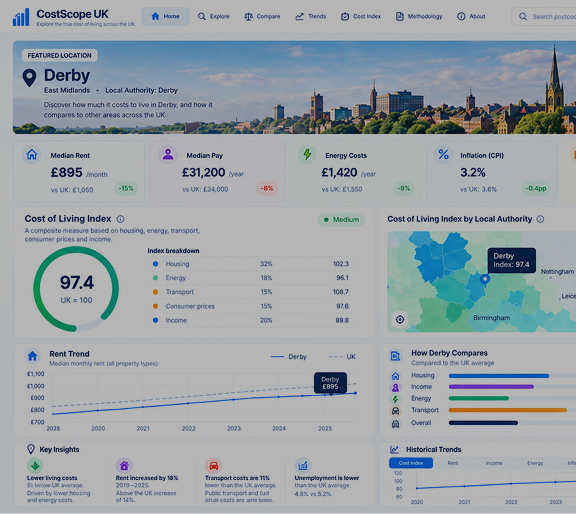
Task: Click the Historical Trends chart icon
Action: click(x=394, y=449)
